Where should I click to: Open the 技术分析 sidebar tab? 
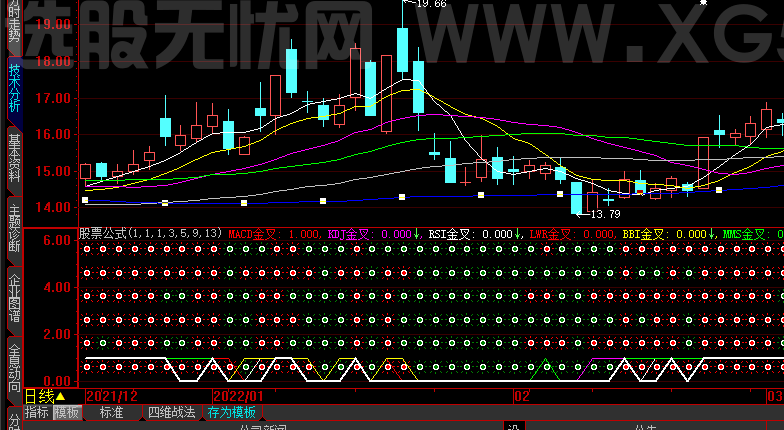(x=14, y=89)
